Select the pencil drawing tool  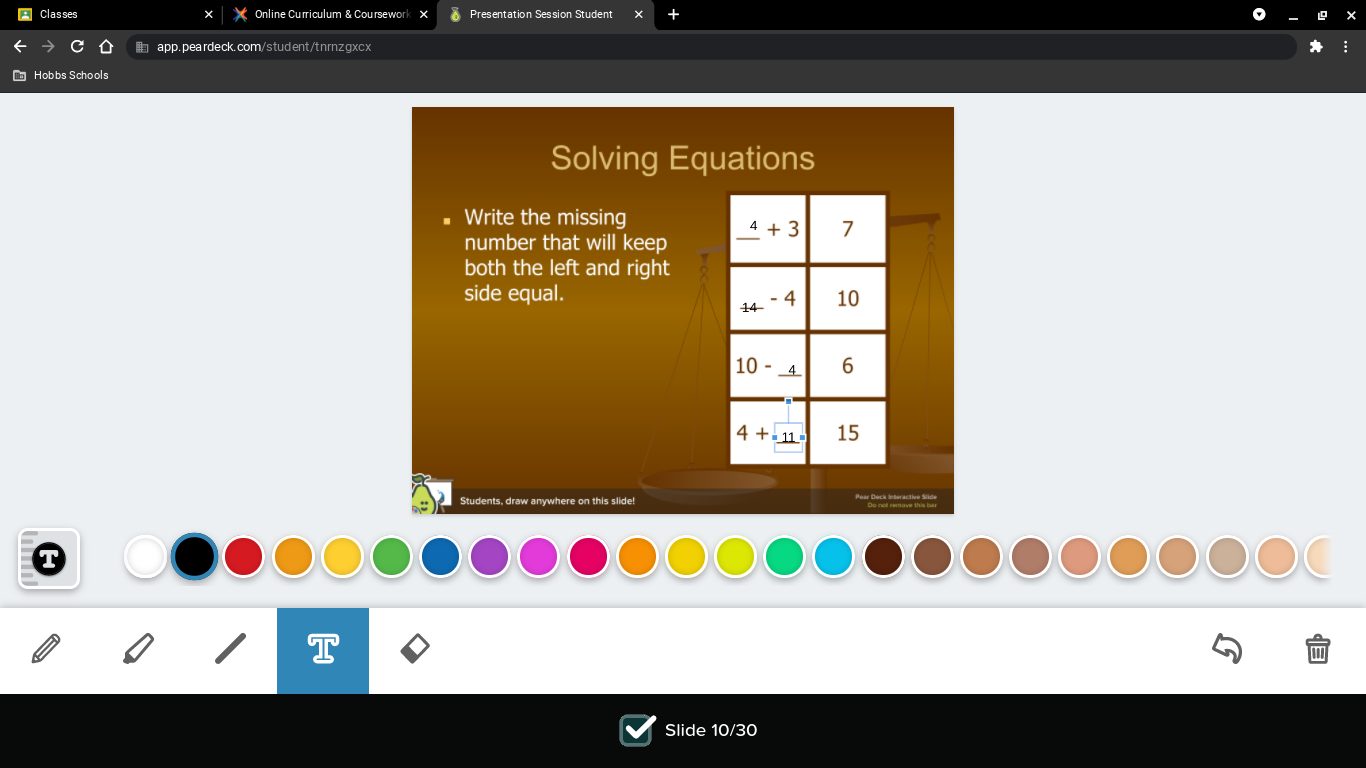(46, 650)
